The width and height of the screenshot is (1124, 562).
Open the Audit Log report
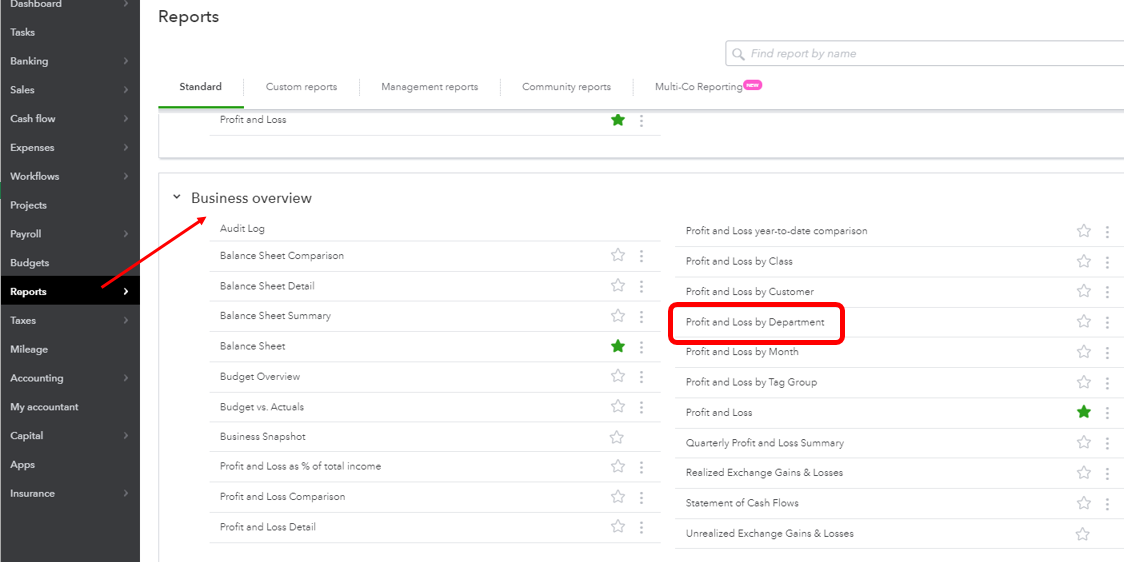tap(242, 229)
